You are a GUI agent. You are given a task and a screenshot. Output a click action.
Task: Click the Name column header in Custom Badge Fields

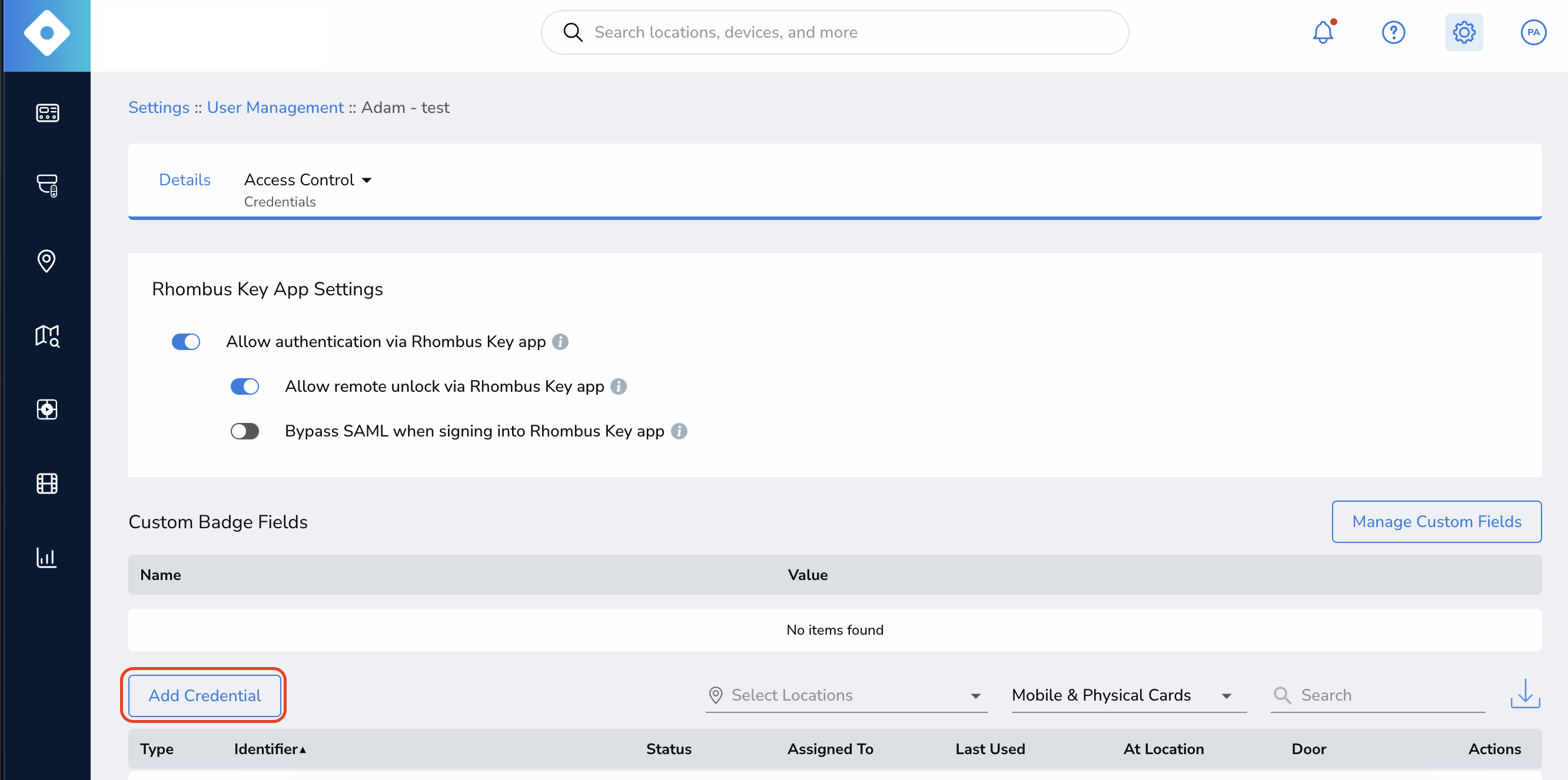tap(160, 575)
